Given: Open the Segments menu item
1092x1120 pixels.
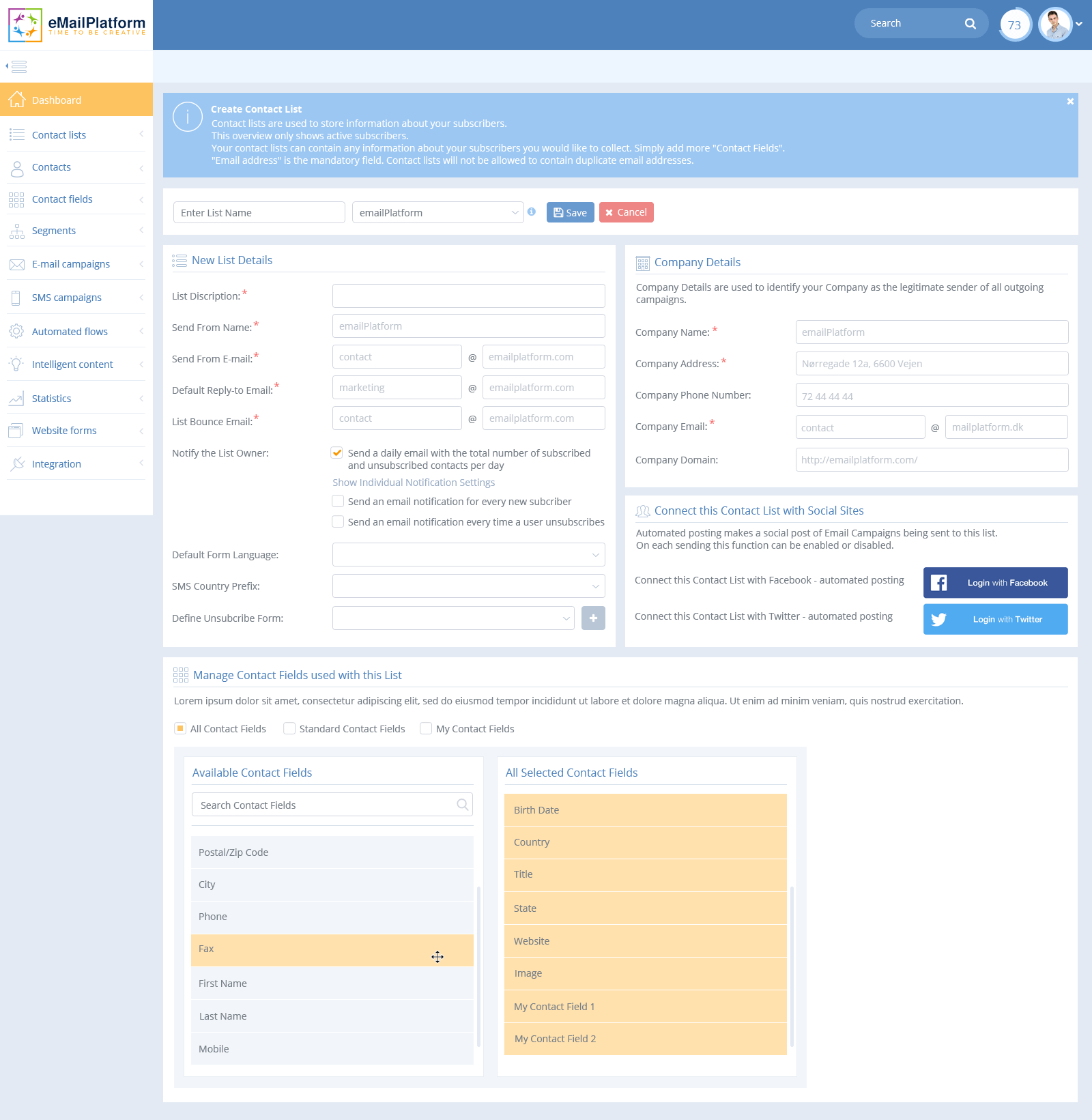Looking at the screenshot, I should 76,231.
